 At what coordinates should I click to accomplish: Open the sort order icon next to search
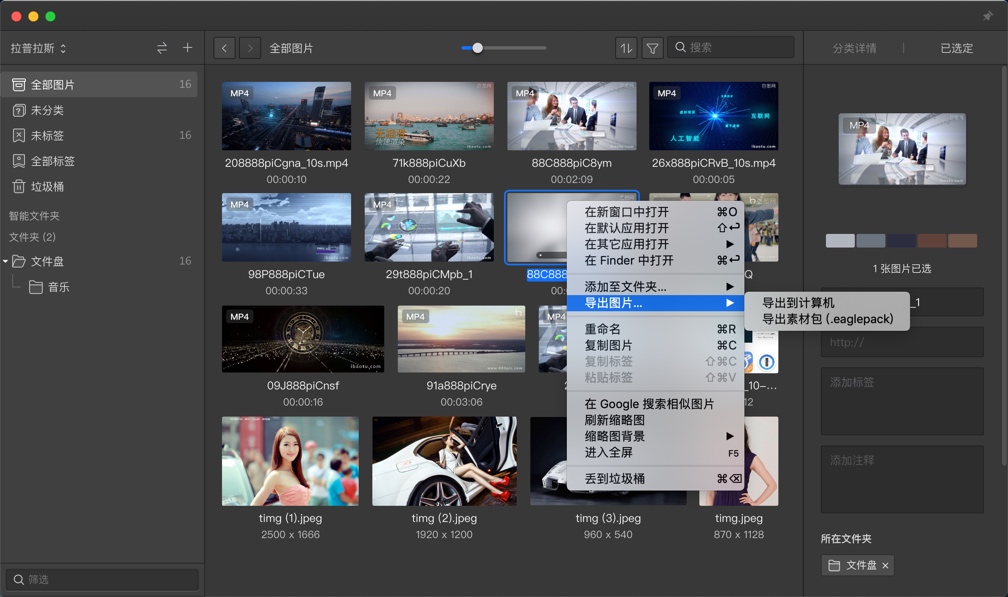(x=626, y=47)
